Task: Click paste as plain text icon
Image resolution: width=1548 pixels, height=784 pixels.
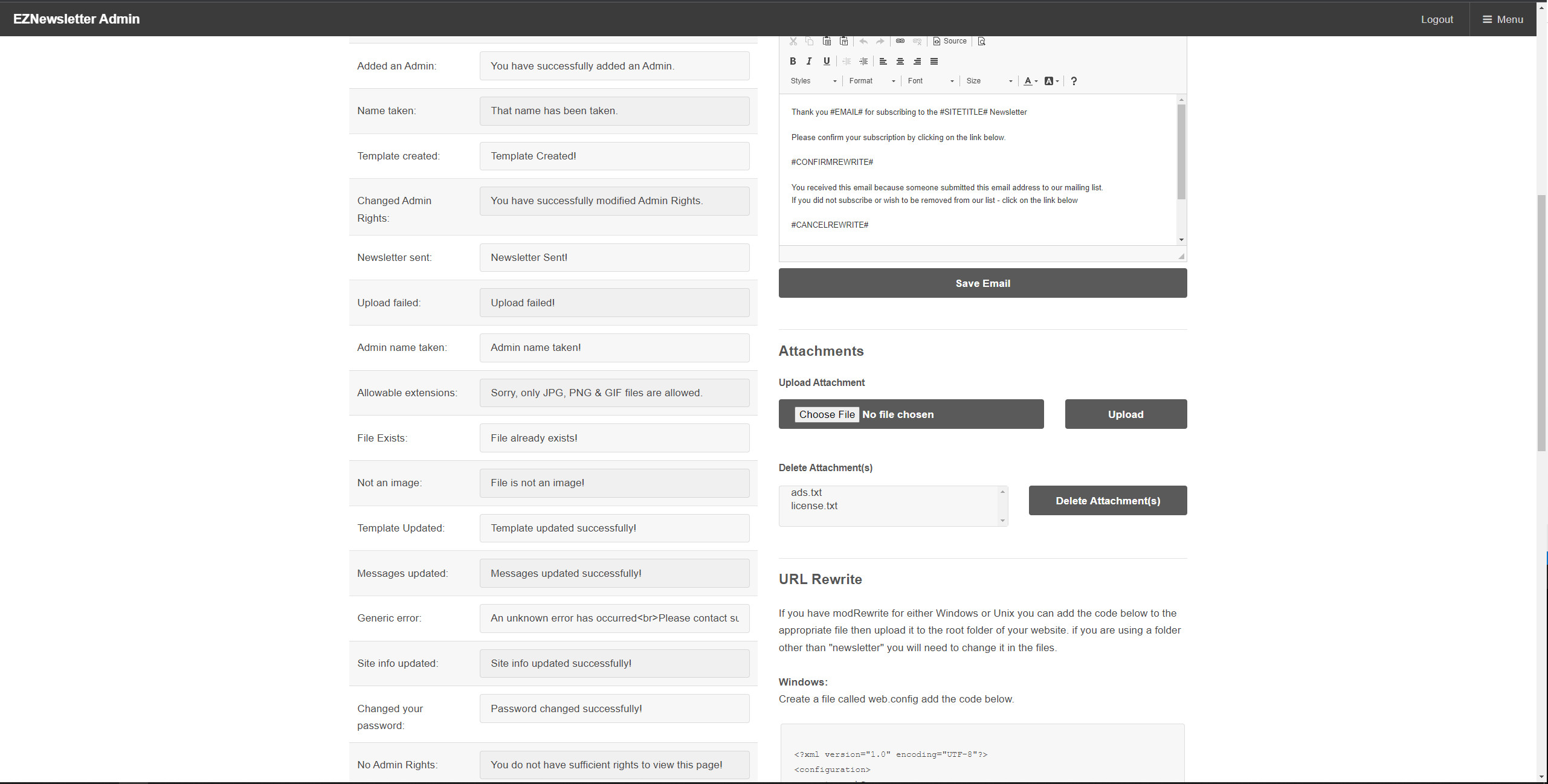Action: point(844,41)
